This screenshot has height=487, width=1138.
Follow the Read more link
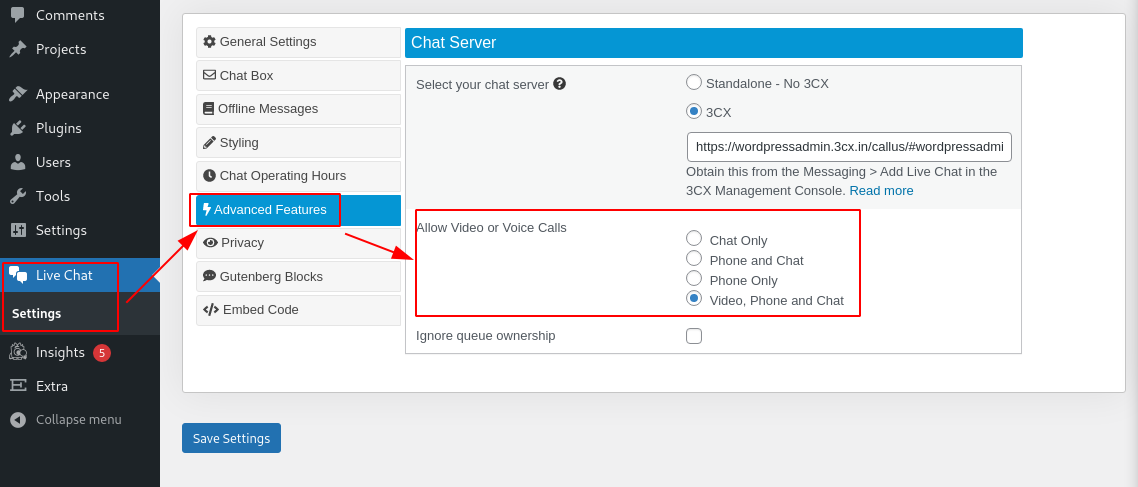click(881, 190)
